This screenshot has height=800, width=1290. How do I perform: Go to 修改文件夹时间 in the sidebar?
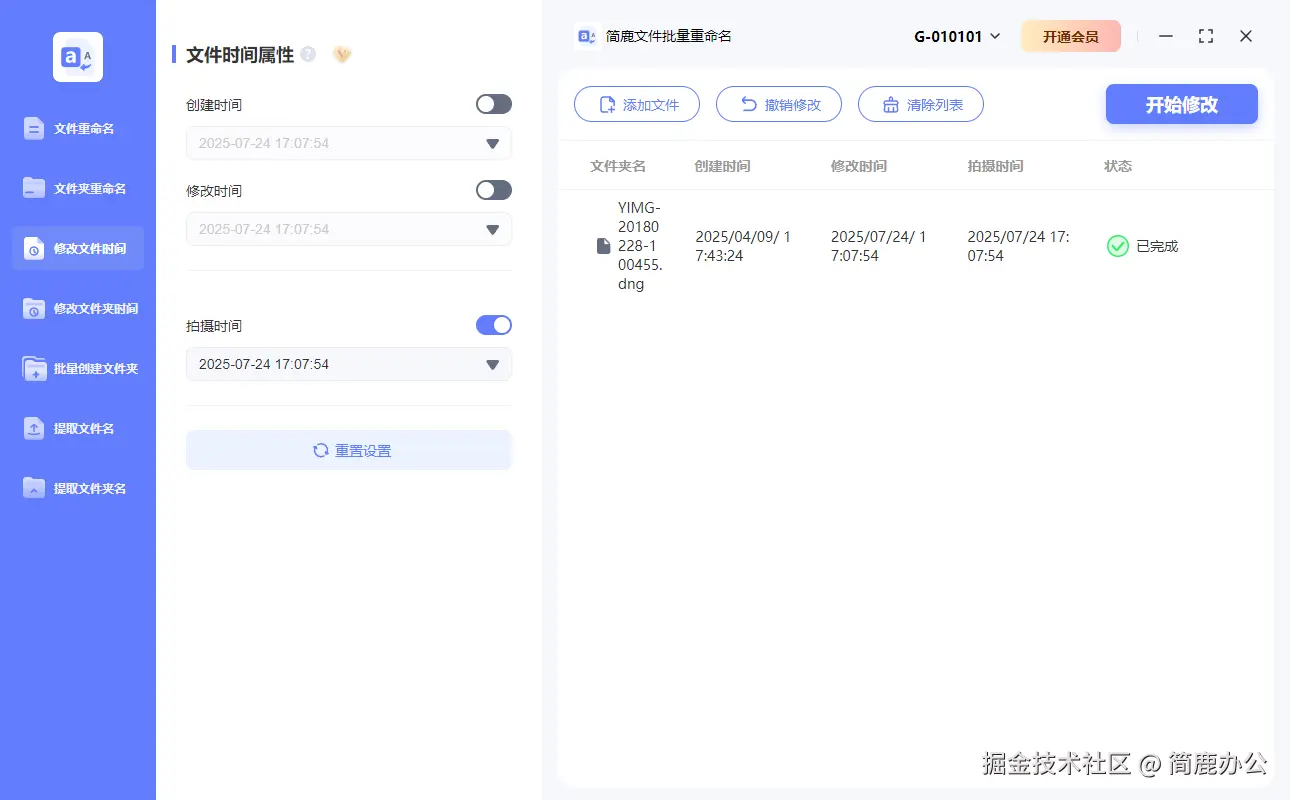click(x=78, y=308)
